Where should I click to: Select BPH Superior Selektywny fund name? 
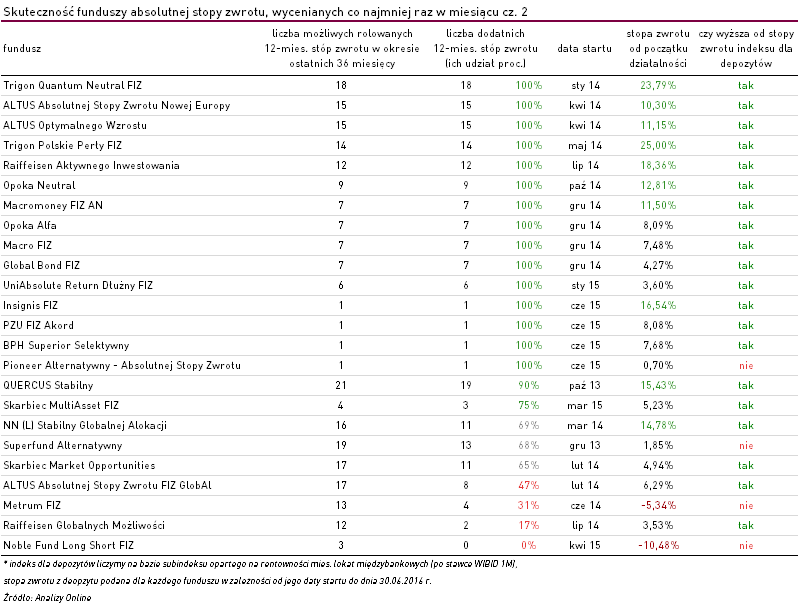point(66,345)
